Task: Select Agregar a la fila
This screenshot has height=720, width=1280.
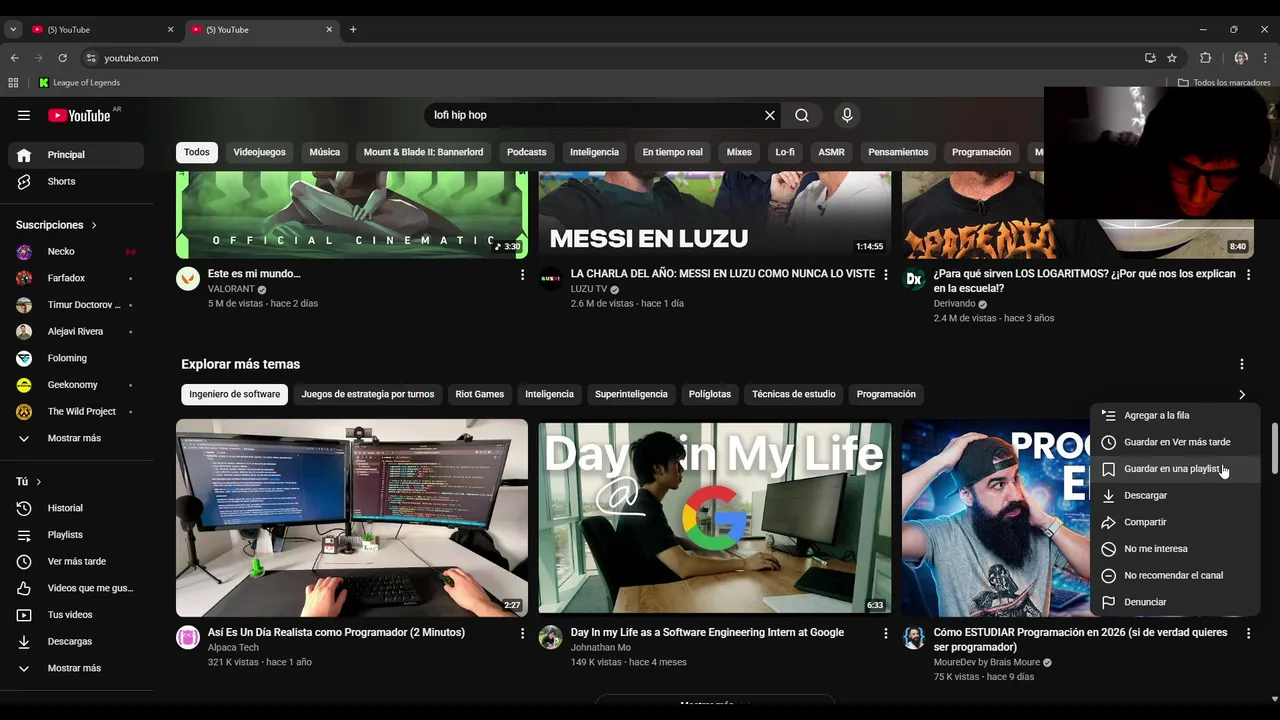Action: click(1174, 415)
